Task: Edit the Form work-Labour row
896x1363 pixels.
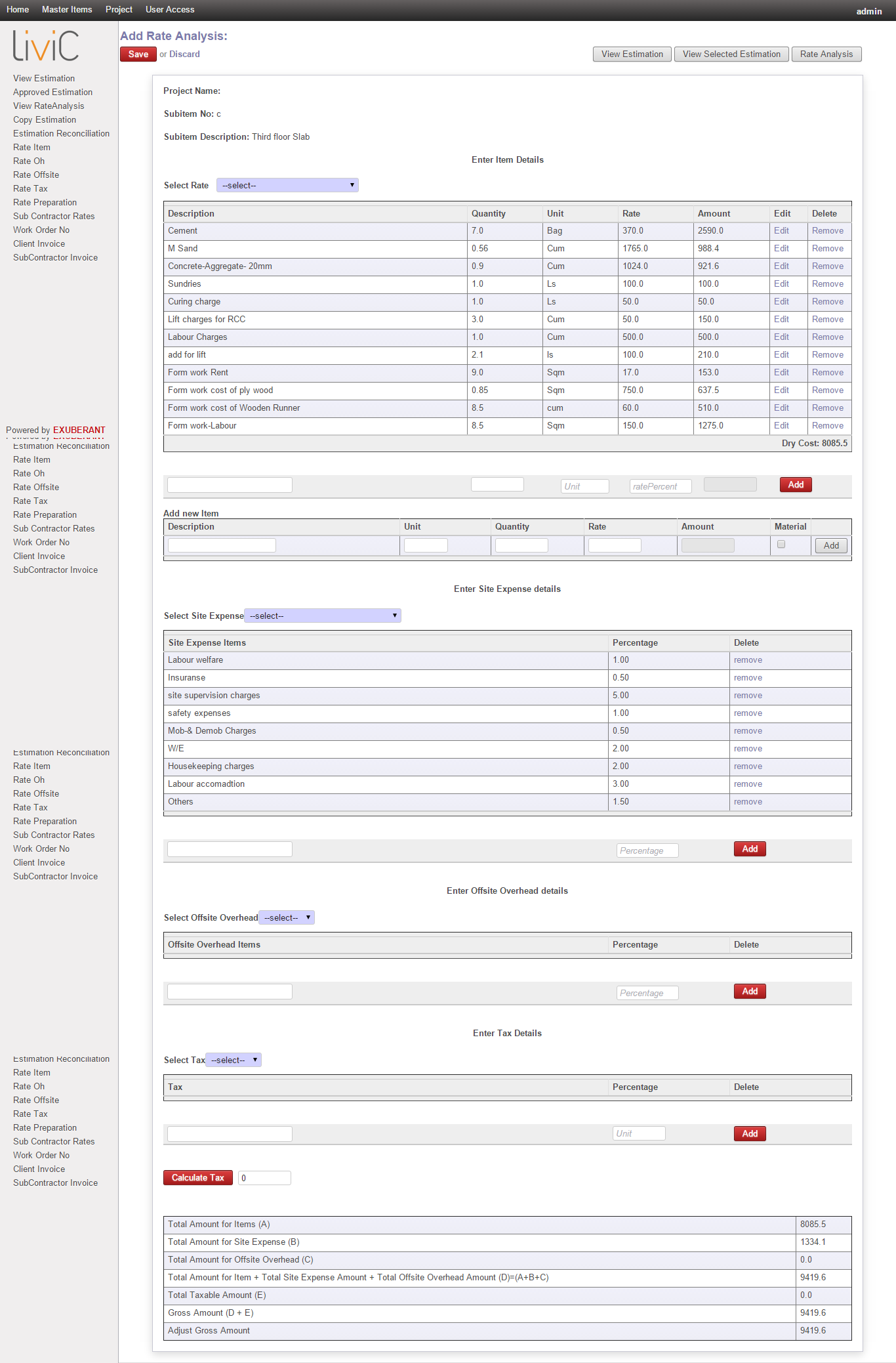Action: point(781,425)
